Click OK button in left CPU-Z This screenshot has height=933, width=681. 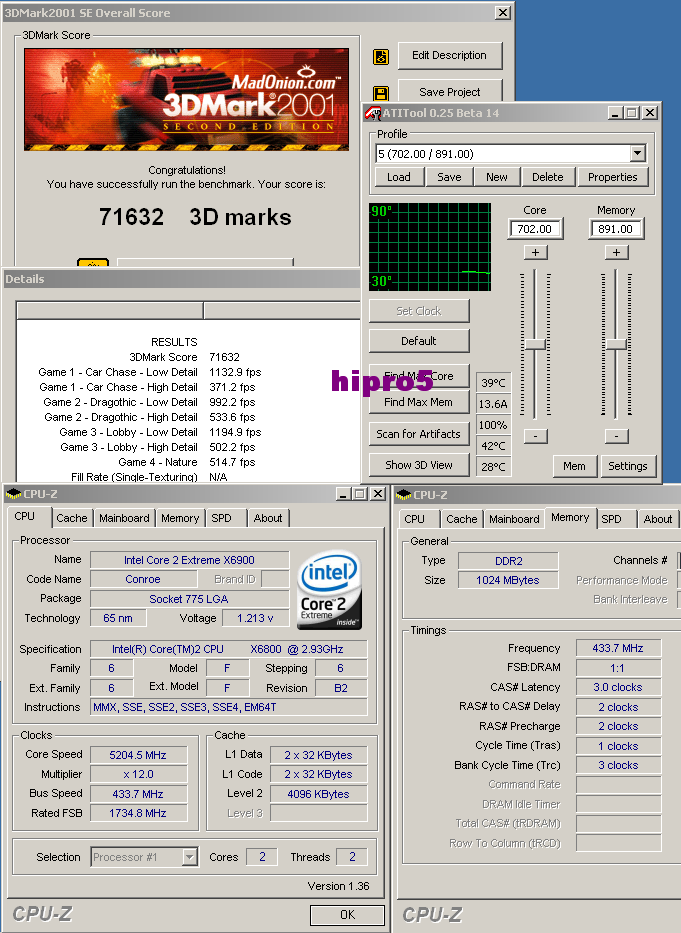click(347, 915)
